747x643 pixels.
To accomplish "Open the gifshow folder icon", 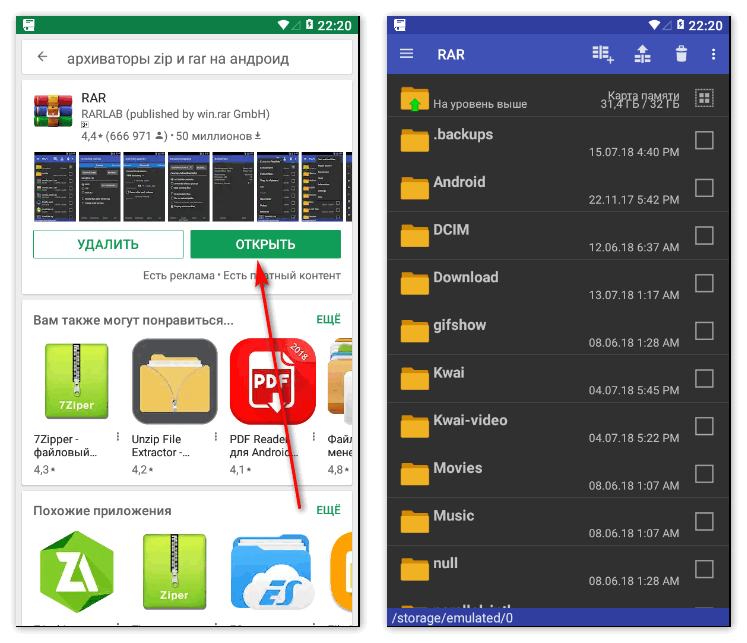I will [x=414, y=331].
